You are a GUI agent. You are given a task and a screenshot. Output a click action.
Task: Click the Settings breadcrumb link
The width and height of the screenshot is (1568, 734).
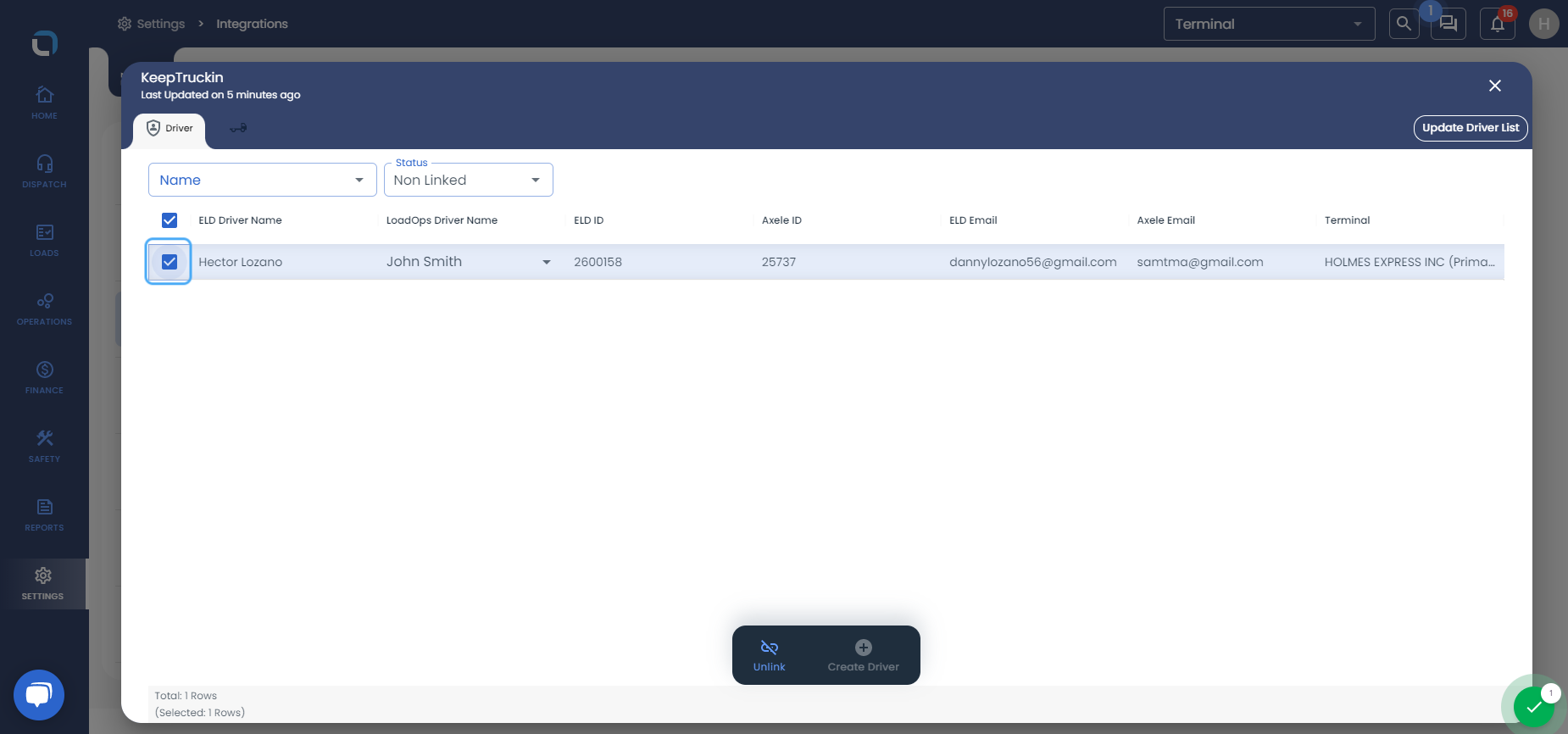[161, 24]
